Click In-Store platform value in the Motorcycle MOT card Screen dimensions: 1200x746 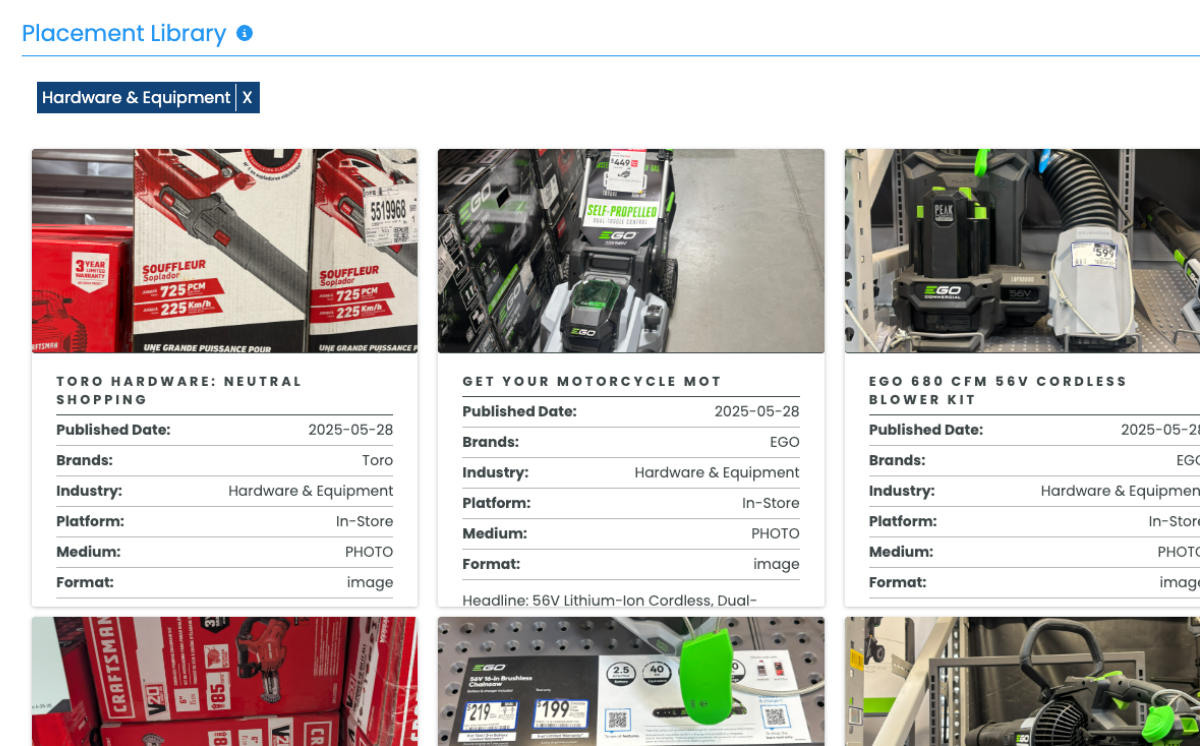coord(770,503)
